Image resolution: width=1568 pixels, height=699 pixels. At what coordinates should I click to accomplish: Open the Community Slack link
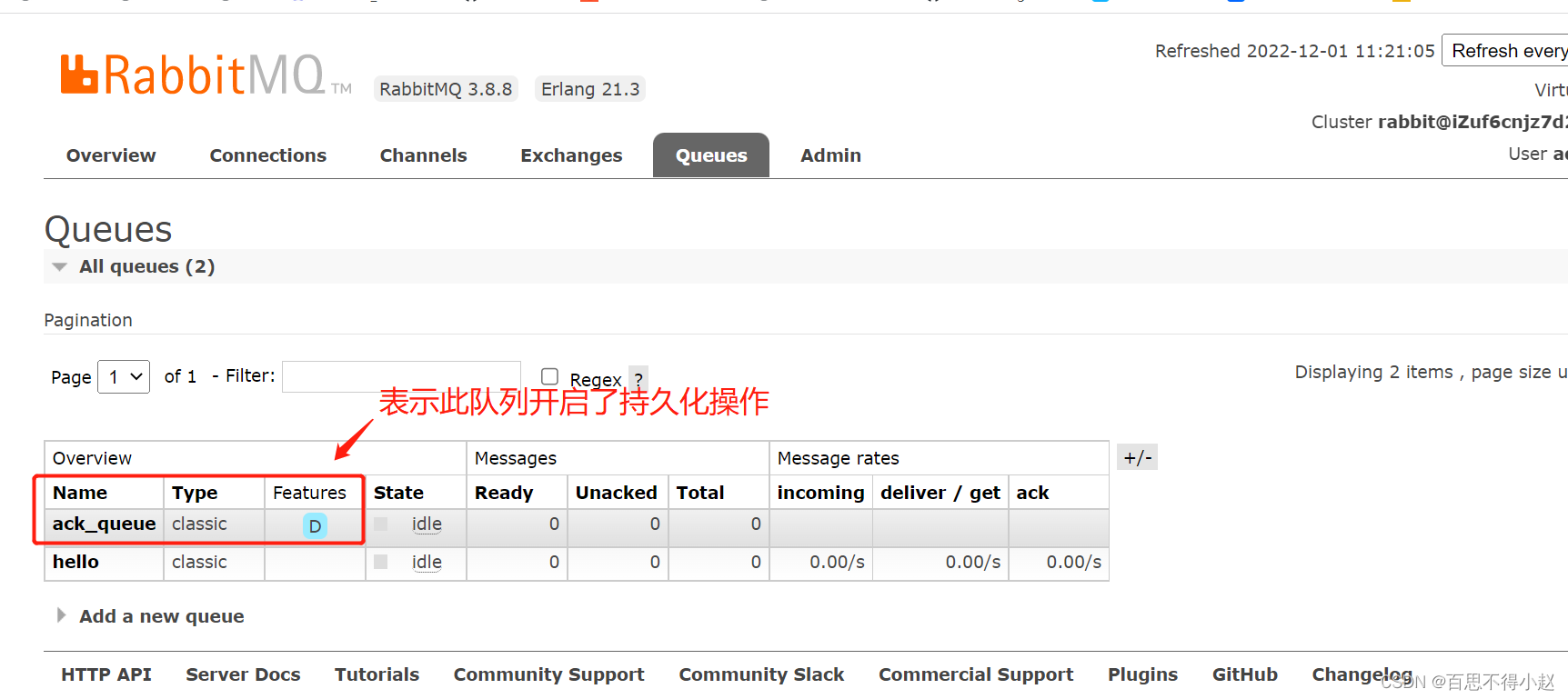pos(761,674)
